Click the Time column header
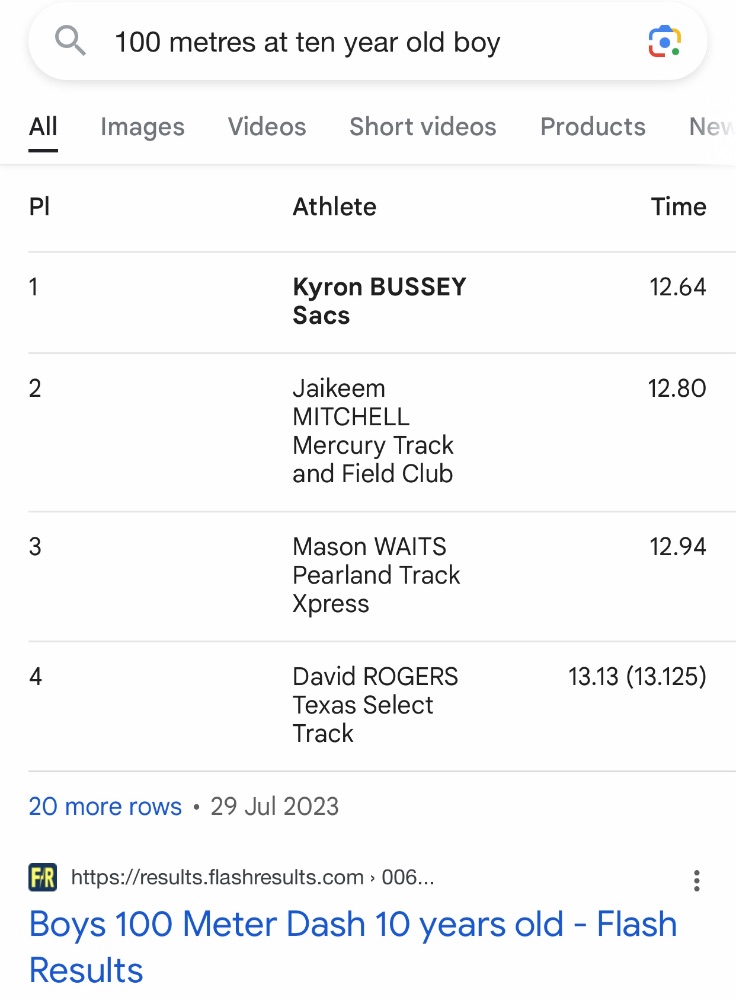The image size is (736, 1000). coord(678,207)
